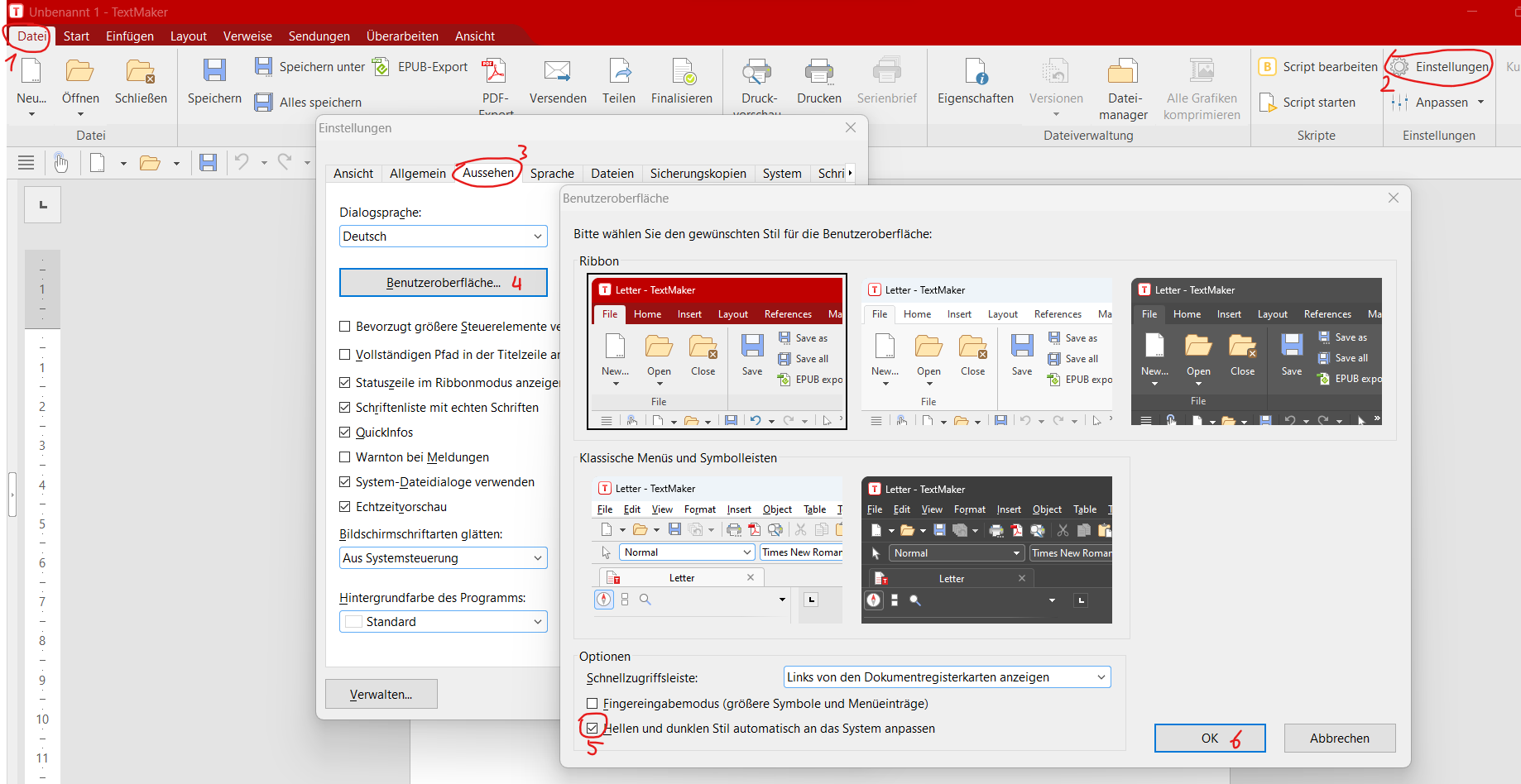Enable Vollständigen Pfad in der Titelzeile checkbox

point(345,355)
